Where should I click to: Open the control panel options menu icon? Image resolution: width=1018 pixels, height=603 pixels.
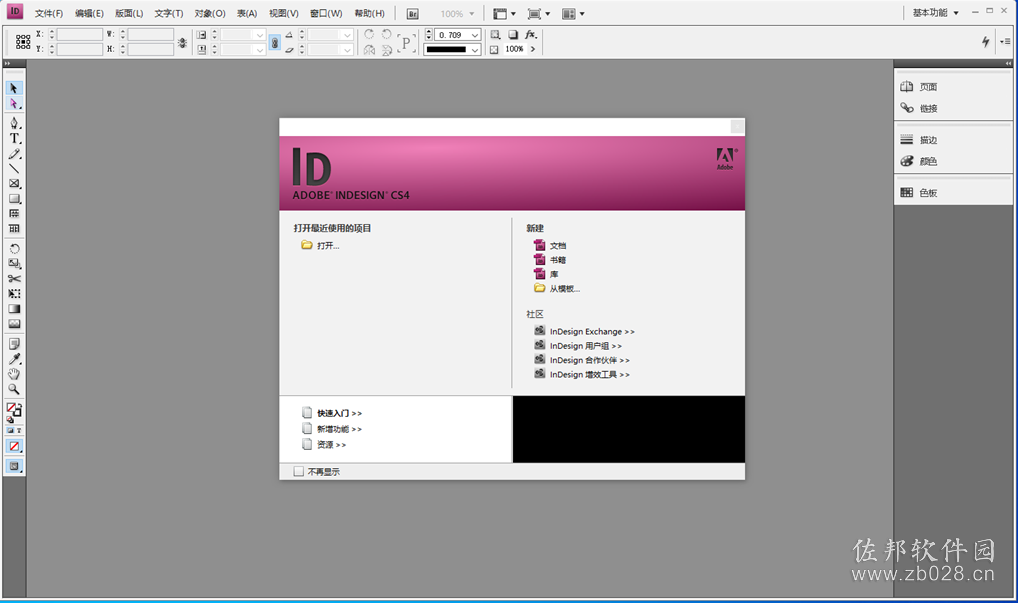click(1006, 42)
